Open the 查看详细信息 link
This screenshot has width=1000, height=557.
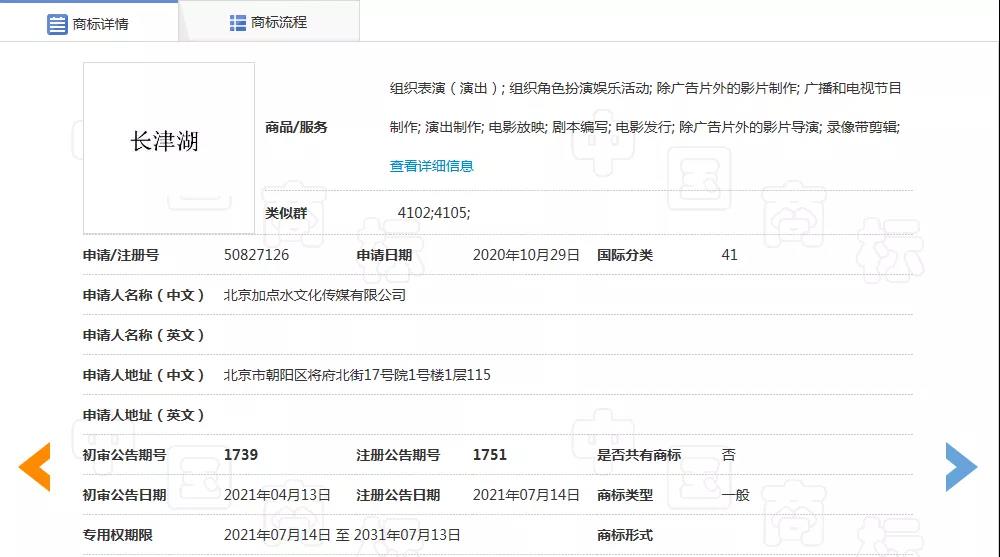click(431, 166)
